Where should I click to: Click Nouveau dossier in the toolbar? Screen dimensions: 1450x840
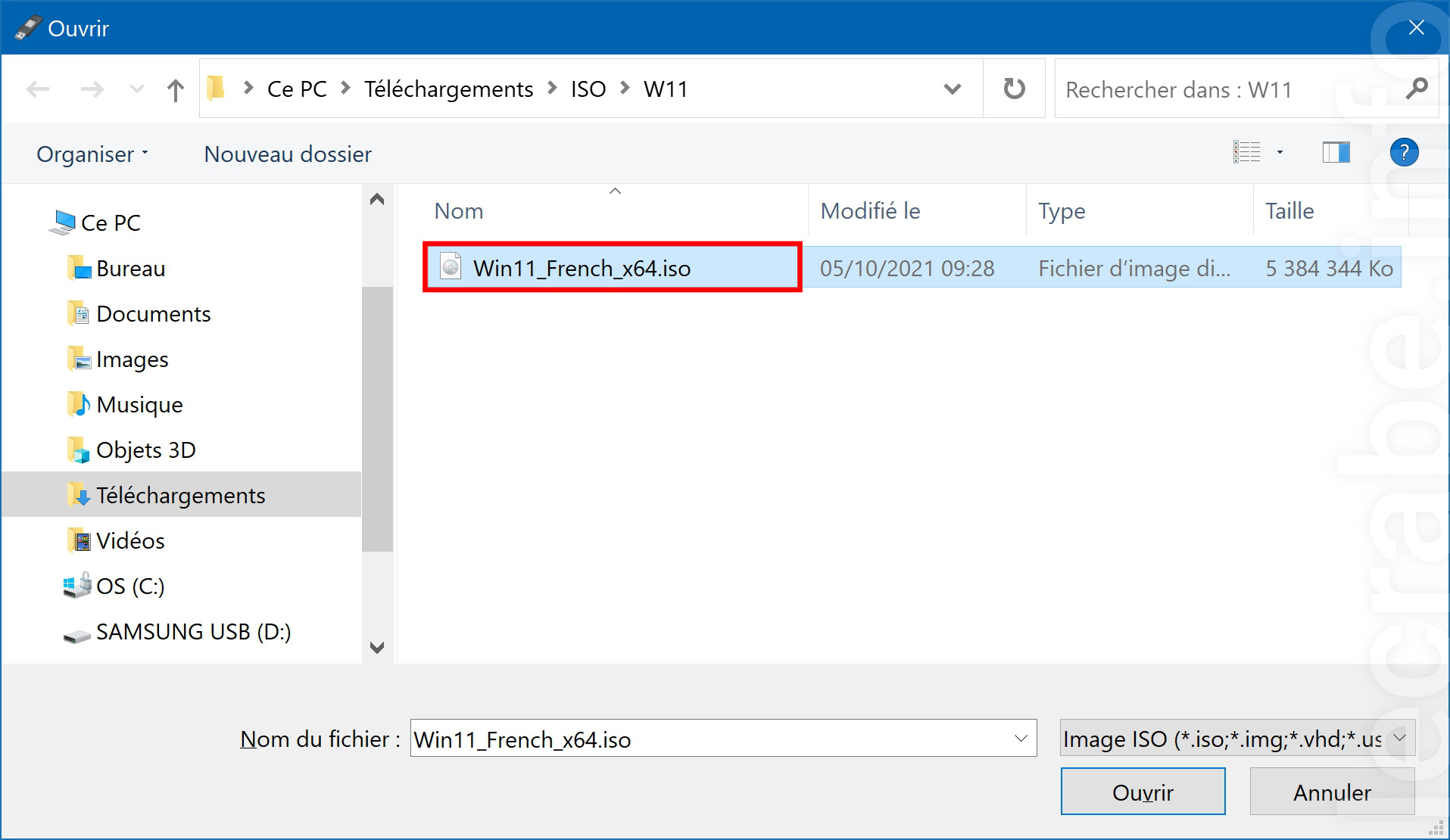(x=288, y=154)
